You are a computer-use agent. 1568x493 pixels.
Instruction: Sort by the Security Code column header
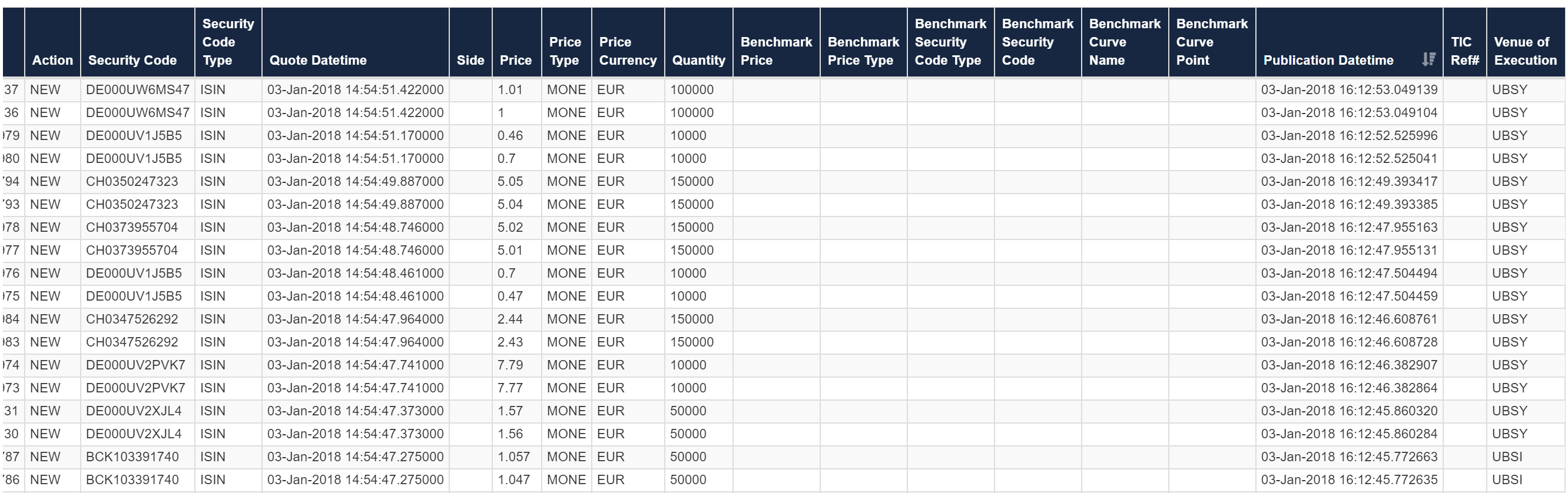[x=138, y=42]
